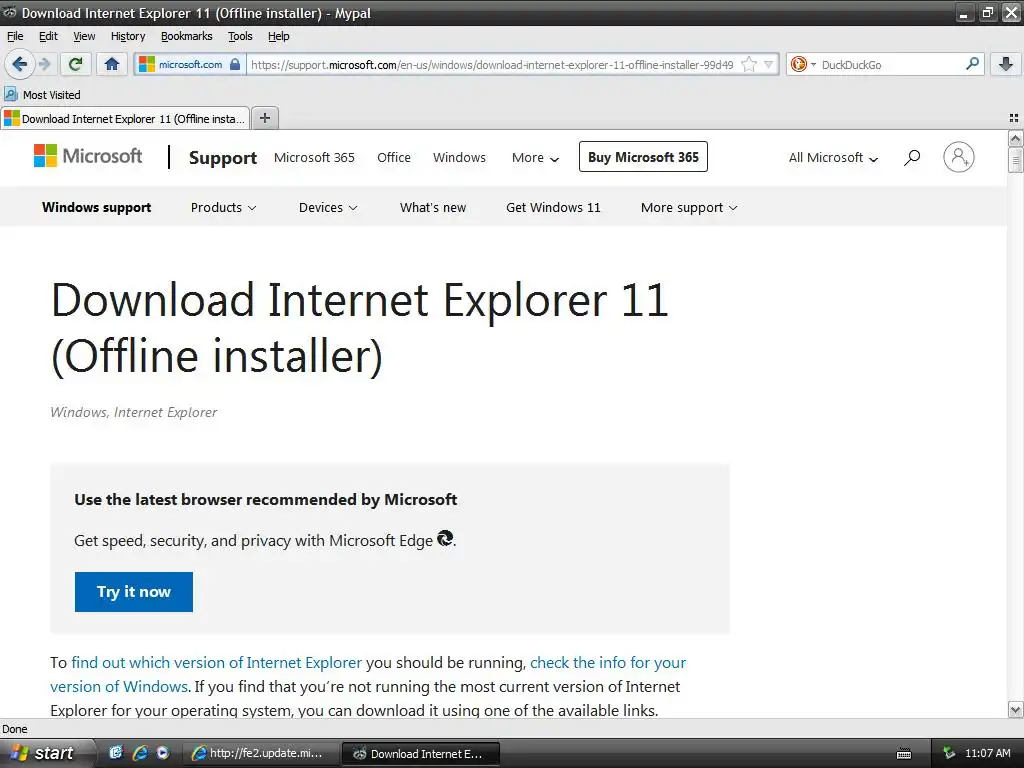
Task: Click the search magnifier in DuckDuckGo box
Action: pyautogui.click(x=972, y=64)
